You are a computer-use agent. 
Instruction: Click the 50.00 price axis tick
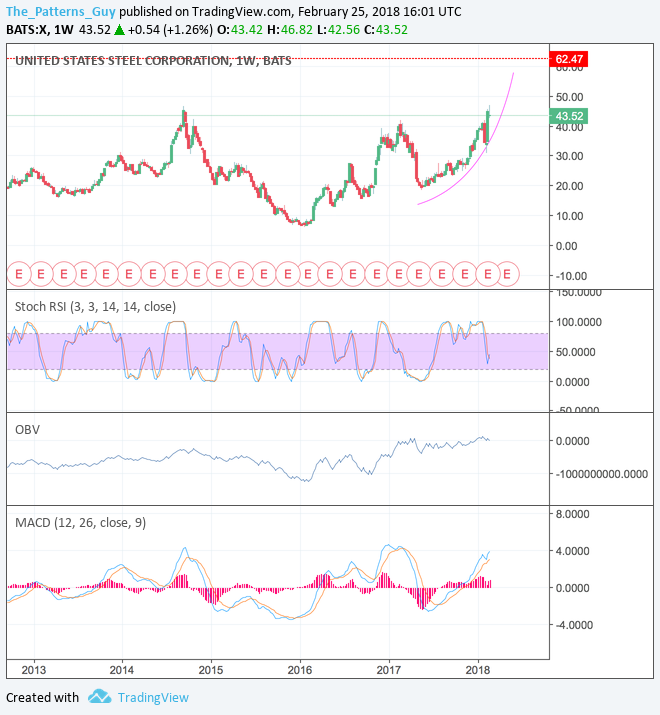(569, 97)
